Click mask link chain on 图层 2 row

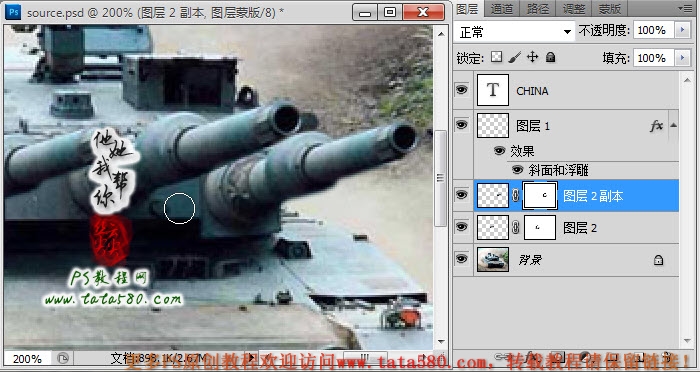click(x=516, y=228)
